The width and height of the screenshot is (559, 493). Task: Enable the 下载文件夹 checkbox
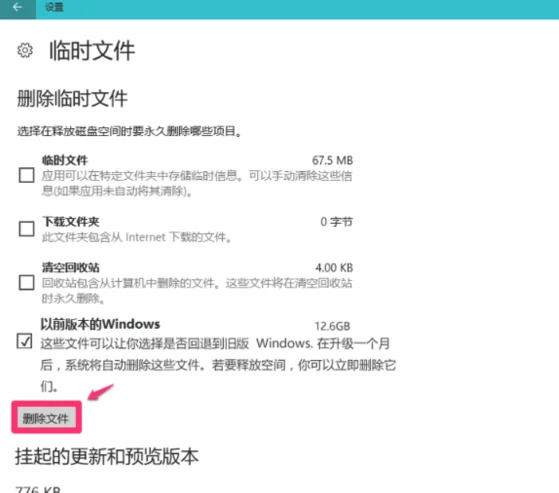(27, 229)
